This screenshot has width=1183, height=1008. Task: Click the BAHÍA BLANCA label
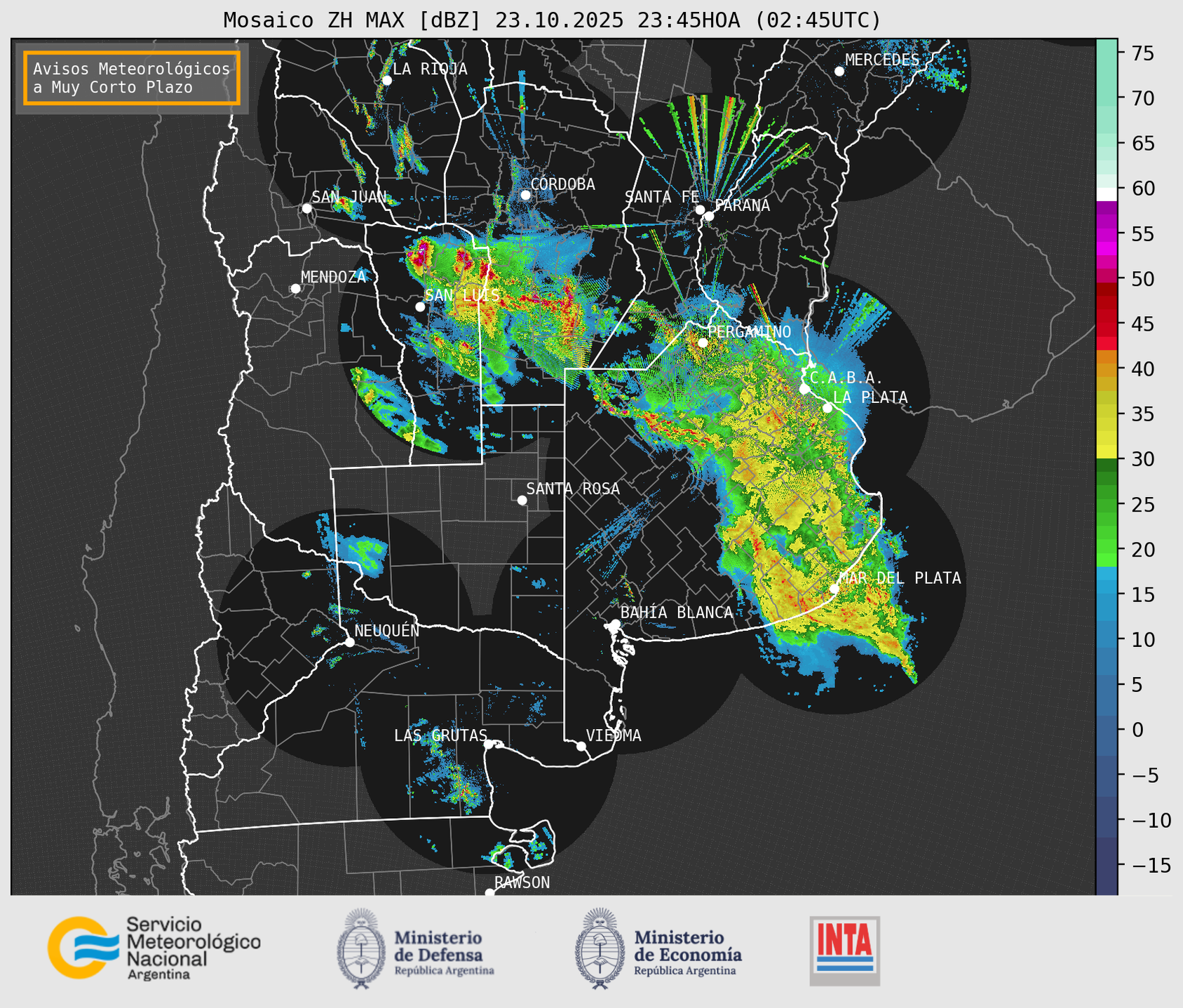[x=677, y=613]
